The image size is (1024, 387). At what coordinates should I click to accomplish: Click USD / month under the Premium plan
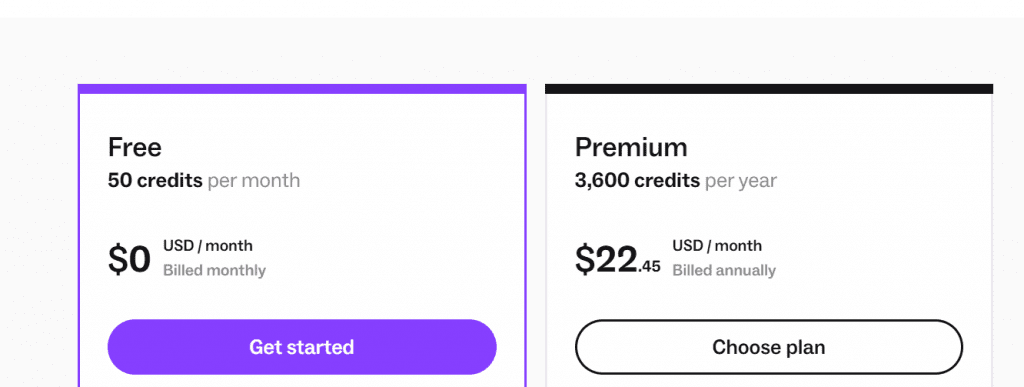pyautogui.click(x=717, y=246)
